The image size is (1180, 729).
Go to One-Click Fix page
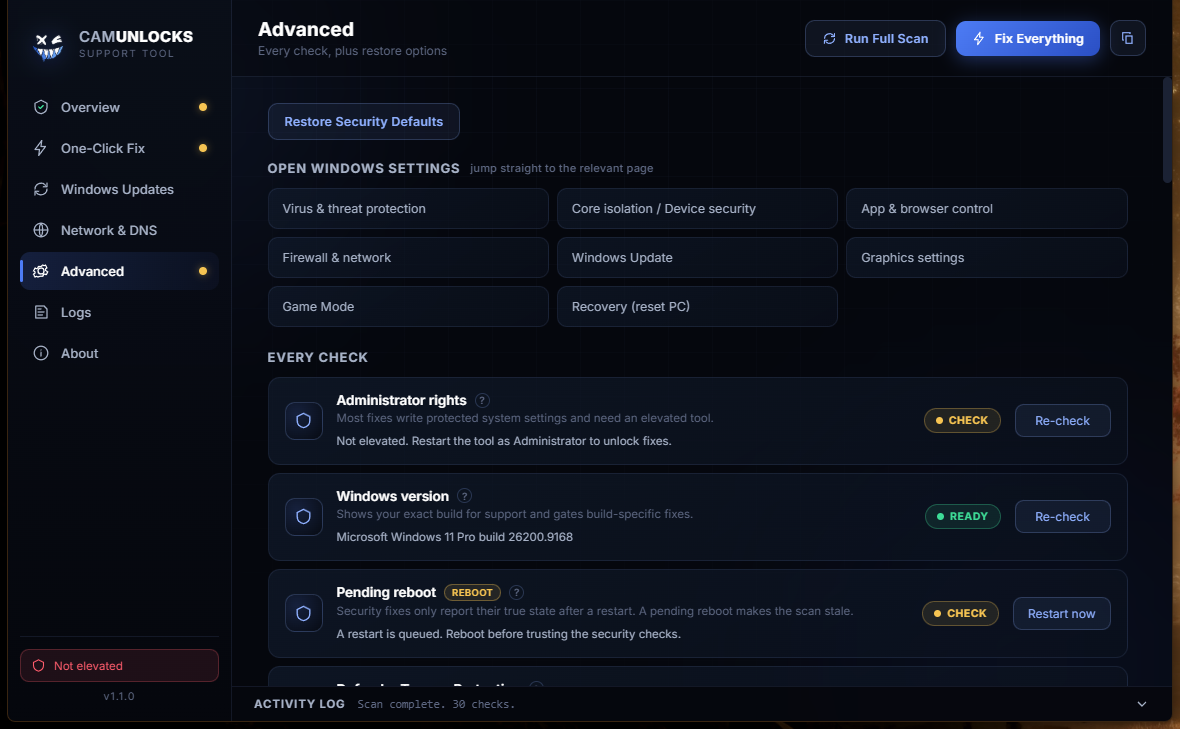coord(119,148)
